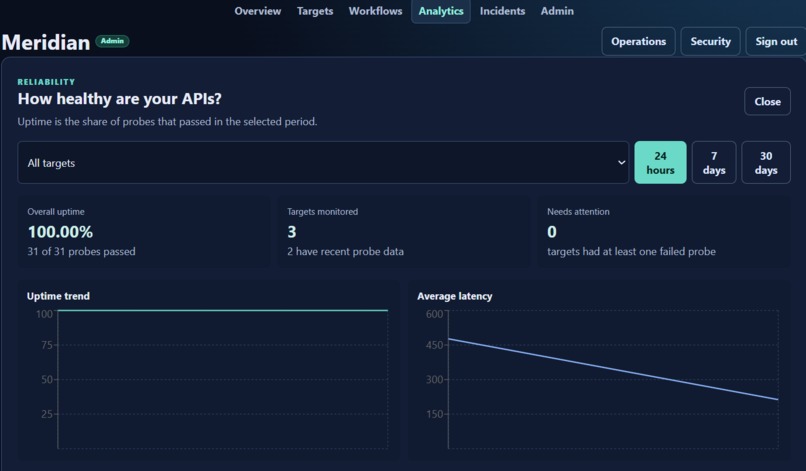Navigate to the Admin tab
This screenshot has width=806, height=471.
pyautogui.click(x=557, y=11)
